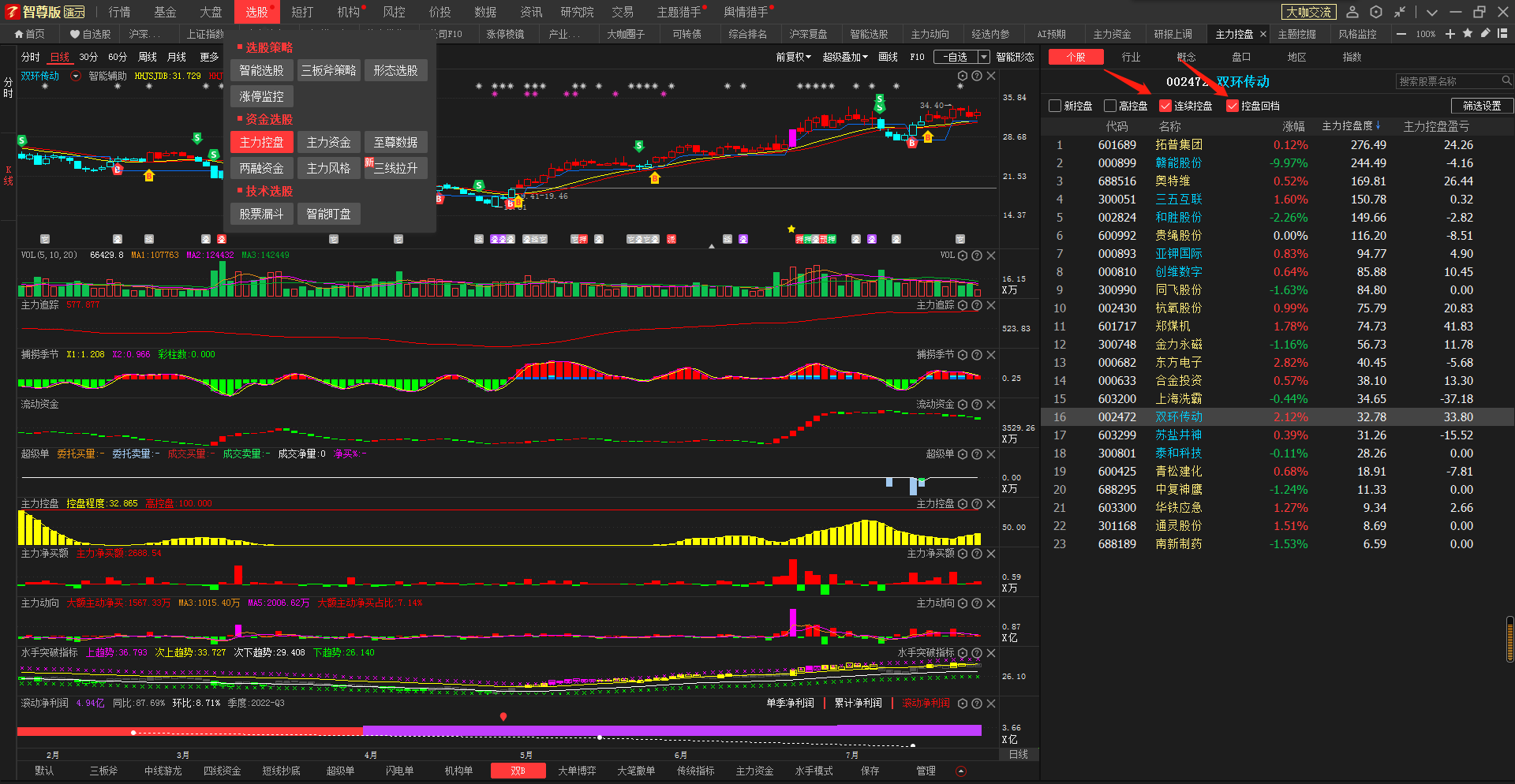Open settings icon of the 流动资金 panel

(x=963, y=405)
